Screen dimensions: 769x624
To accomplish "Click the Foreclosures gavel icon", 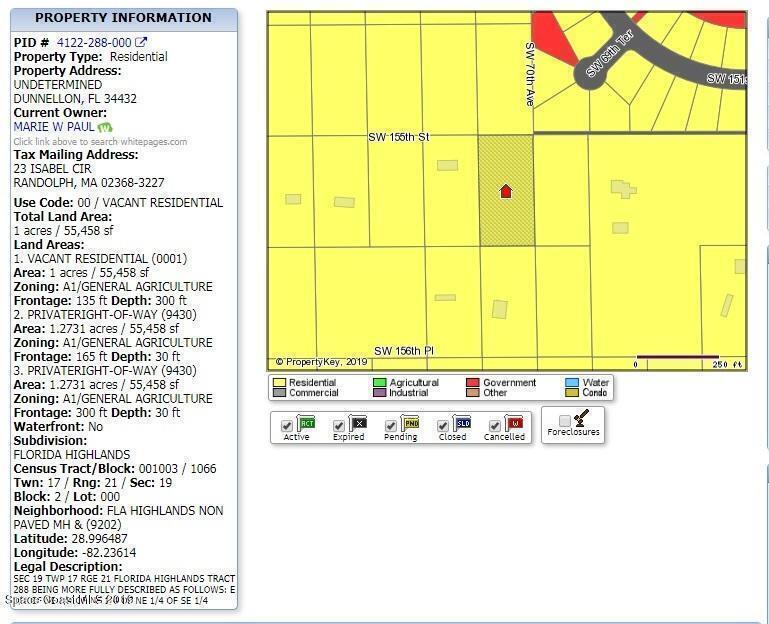I will tap(580, 418).
